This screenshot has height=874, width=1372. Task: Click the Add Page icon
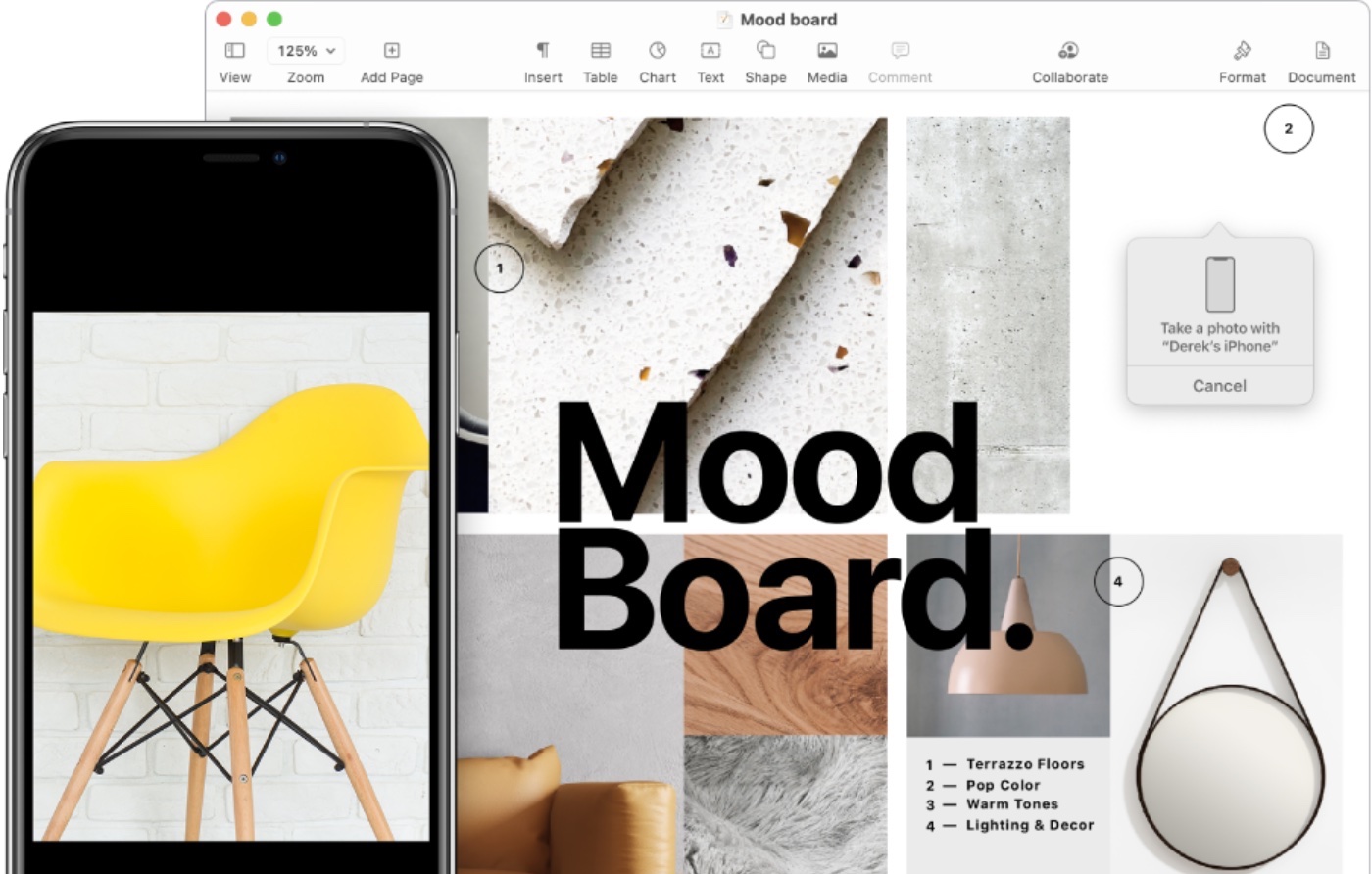(x=391, y=51)
